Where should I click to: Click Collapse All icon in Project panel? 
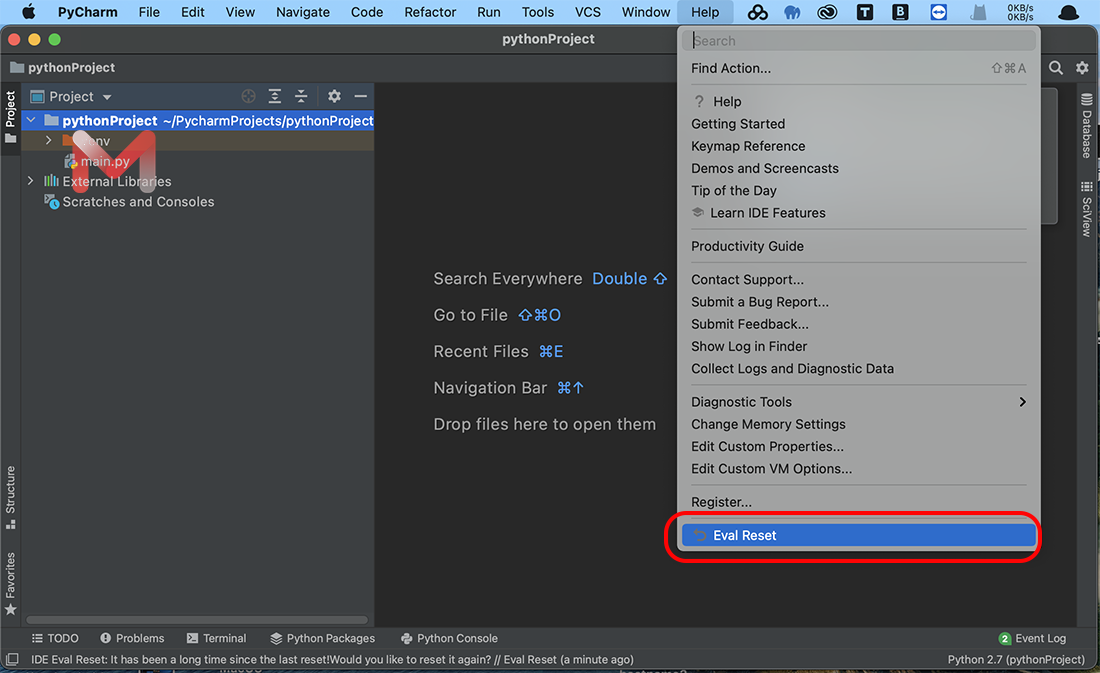(x=301, y=96)
